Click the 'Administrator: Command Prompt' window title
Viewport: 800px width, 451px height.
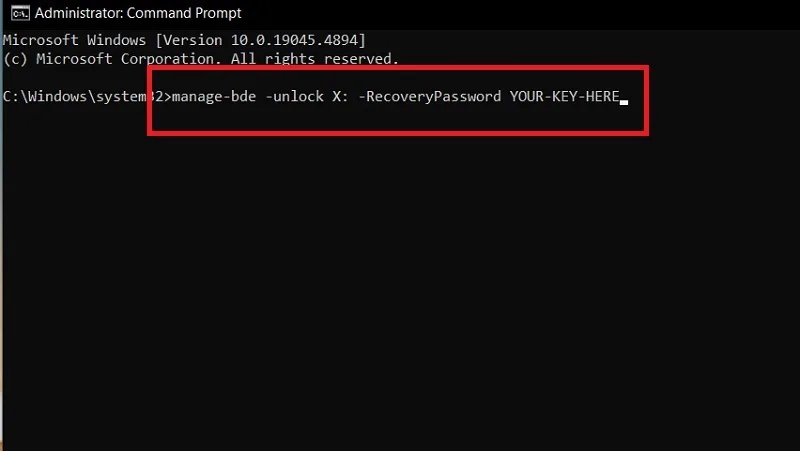tap(138, 13)
